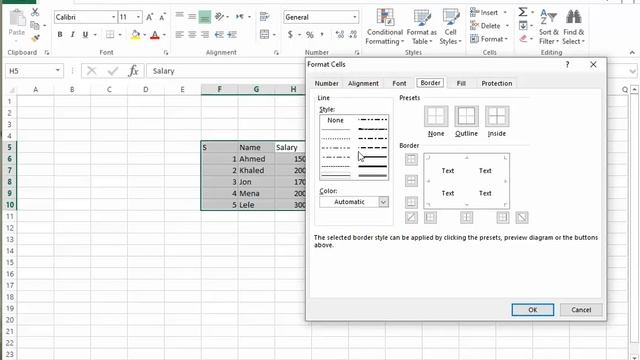Toggle the left border button
Screen dimensions: 640x360
[x=430, y=218]
